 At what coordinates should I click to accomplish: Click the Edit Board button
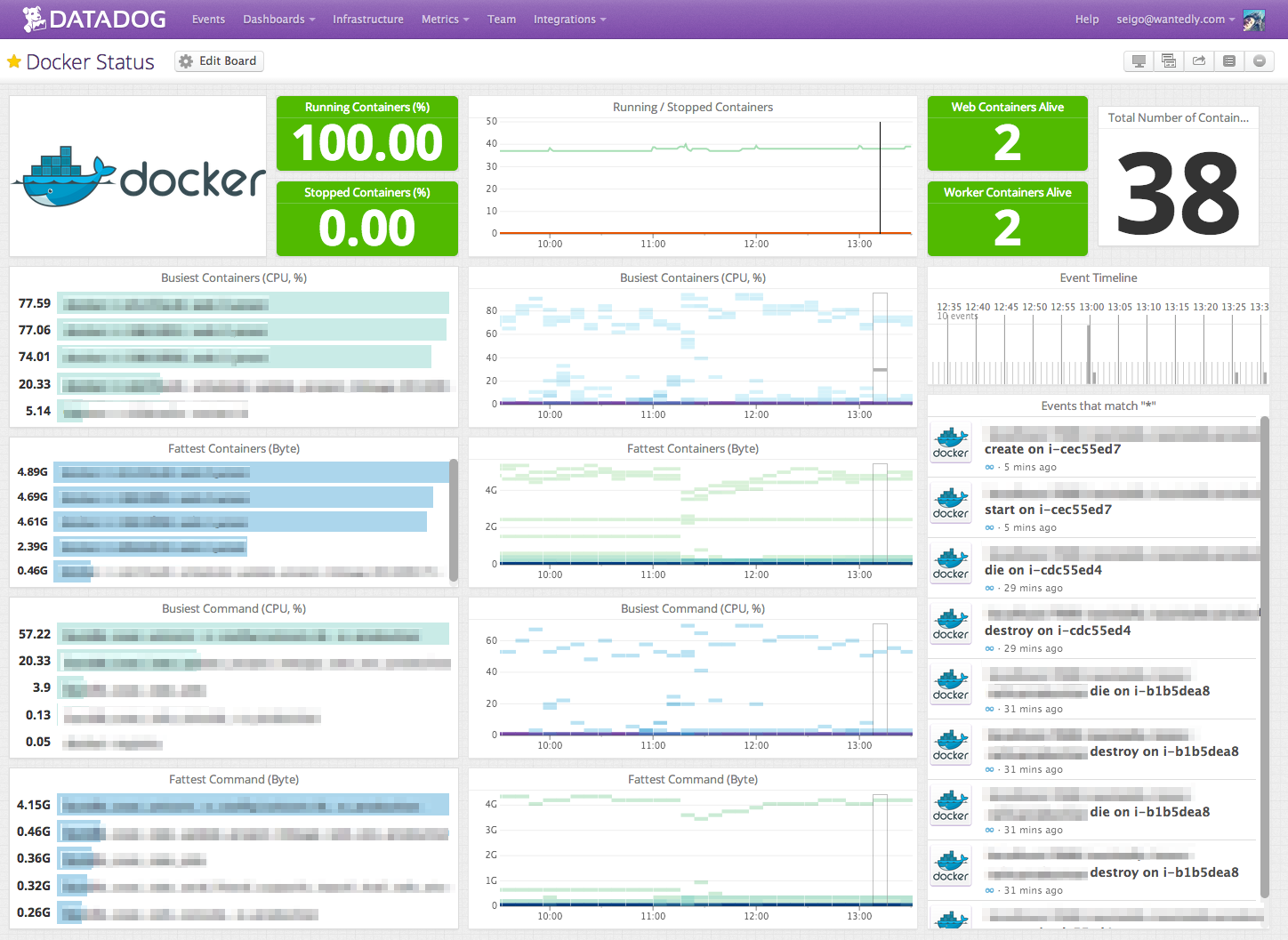(x=219, y=60)
